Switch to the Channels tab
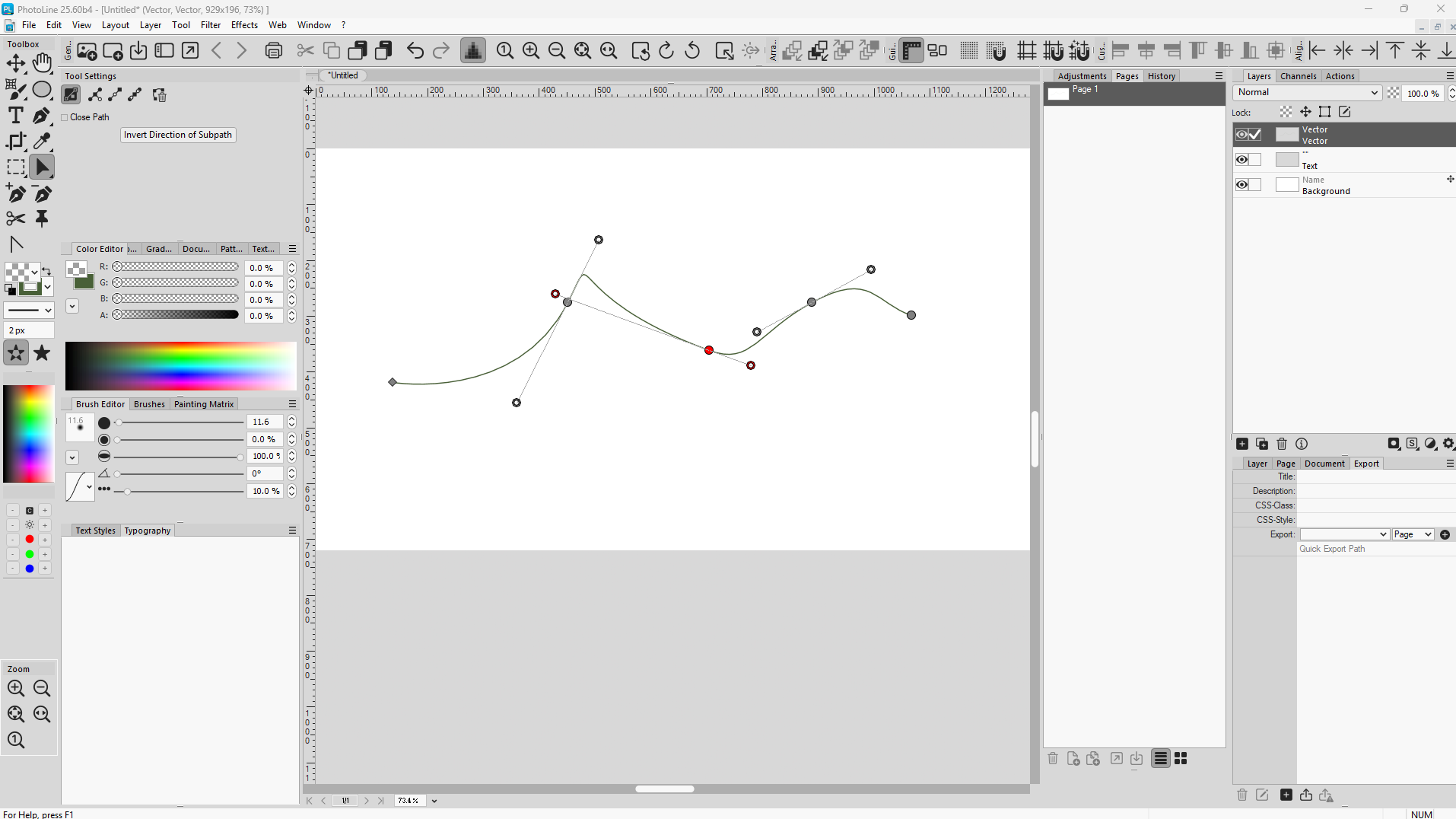Viewport: 1456px width, 819px height. point(1298,76)
